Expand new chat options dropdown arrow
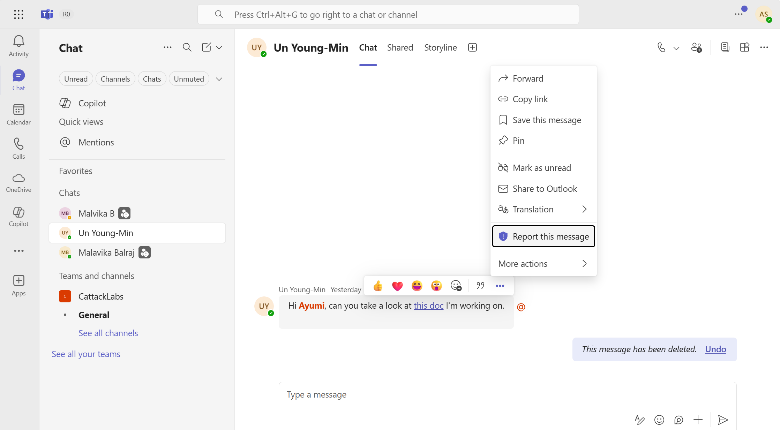The width and height of the screenshot is (780, 430). pos(219,47)
